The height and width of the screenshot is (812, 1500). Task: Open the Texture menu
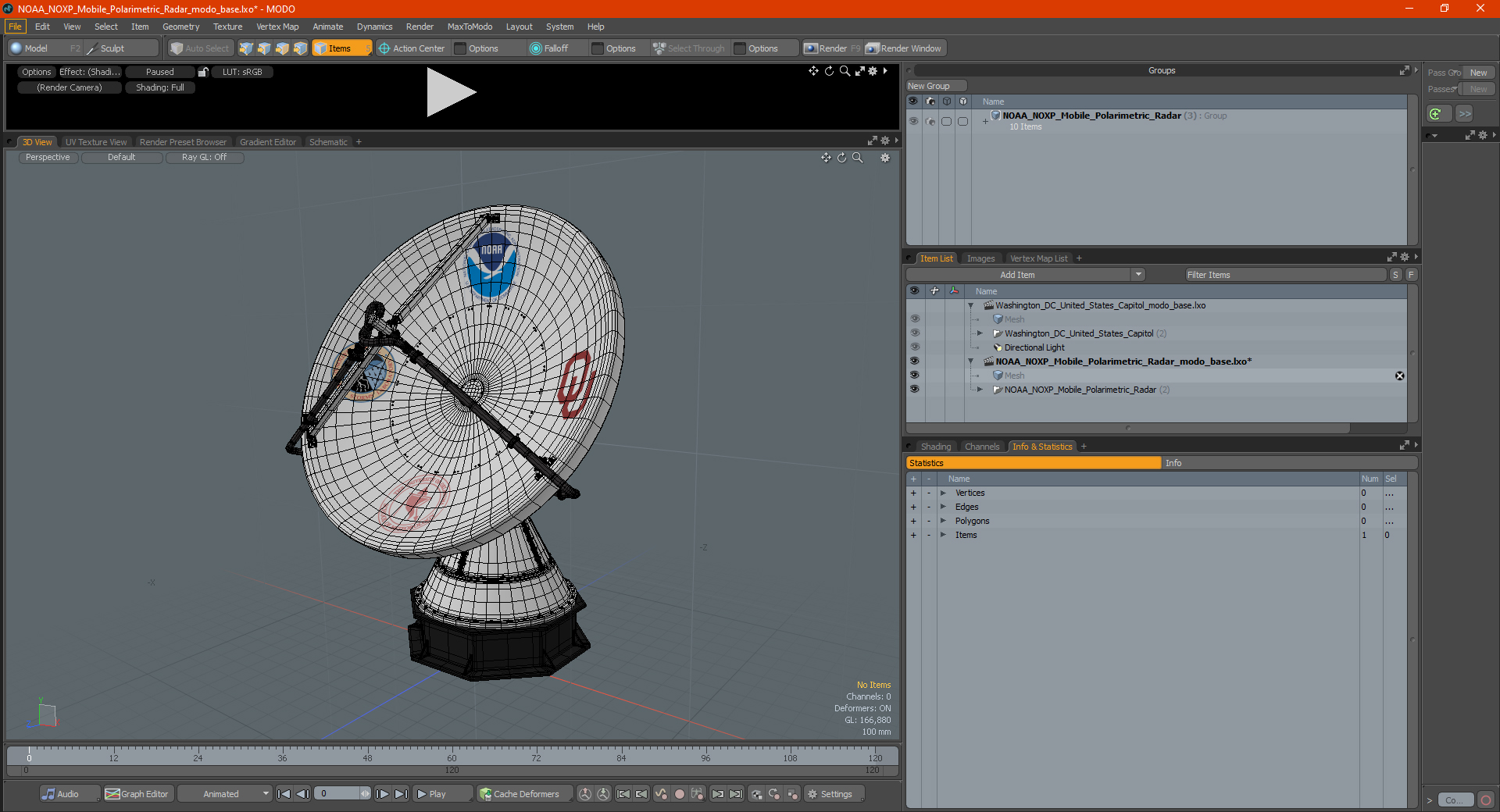(x=227, y=27)
